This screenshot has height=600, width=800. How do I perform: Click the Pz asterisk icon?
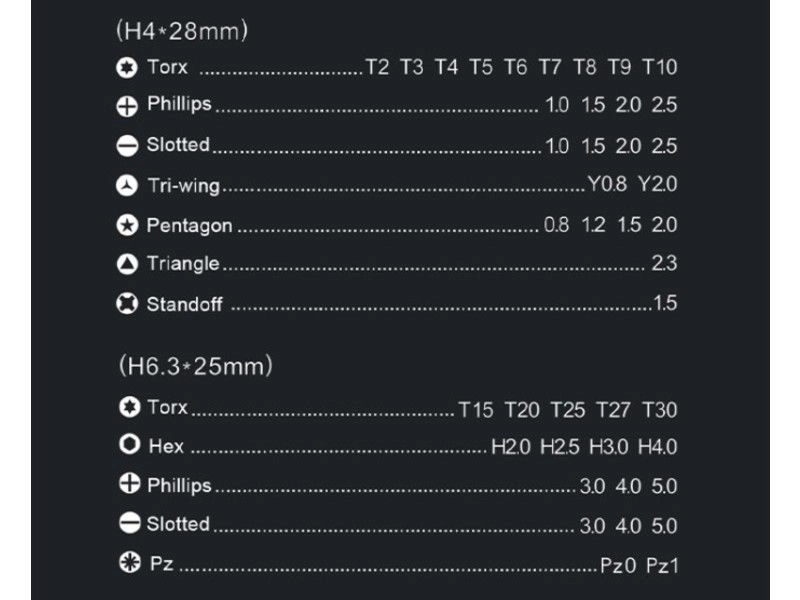[130, 562]
